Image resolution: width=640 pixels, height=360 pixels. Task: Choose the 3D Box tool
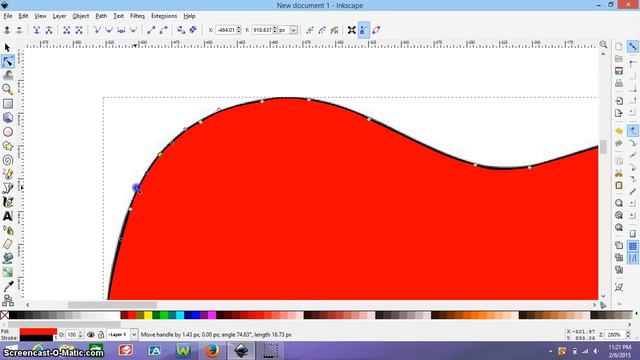(8, 118)
